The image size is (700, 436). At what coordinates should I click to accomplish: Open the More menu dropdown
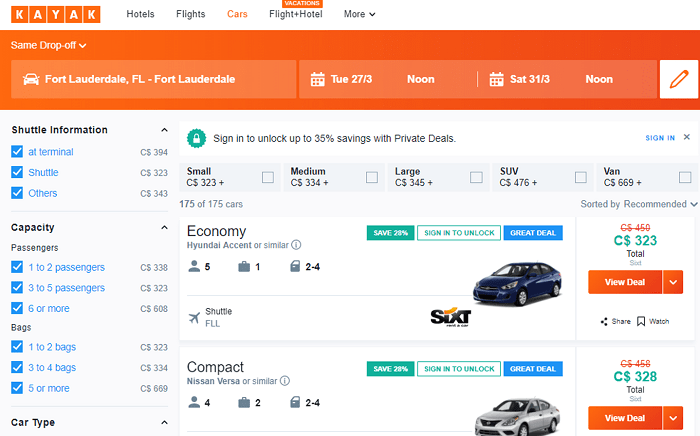(x=359, y=14)
